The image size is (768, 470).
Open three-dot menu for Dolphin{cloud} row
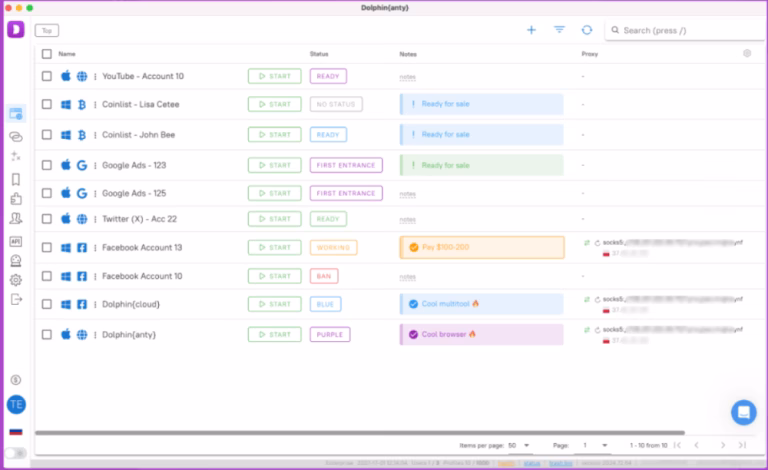pos(95,304)
